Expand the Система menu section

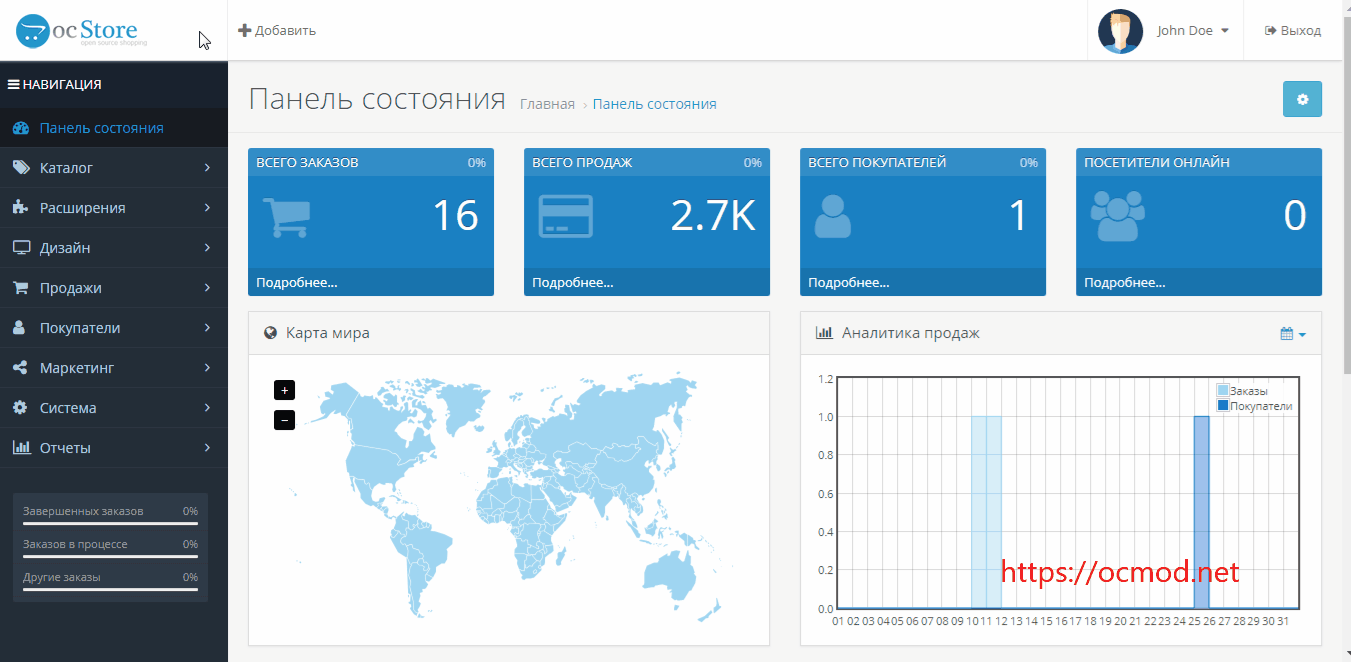[114, 408]
